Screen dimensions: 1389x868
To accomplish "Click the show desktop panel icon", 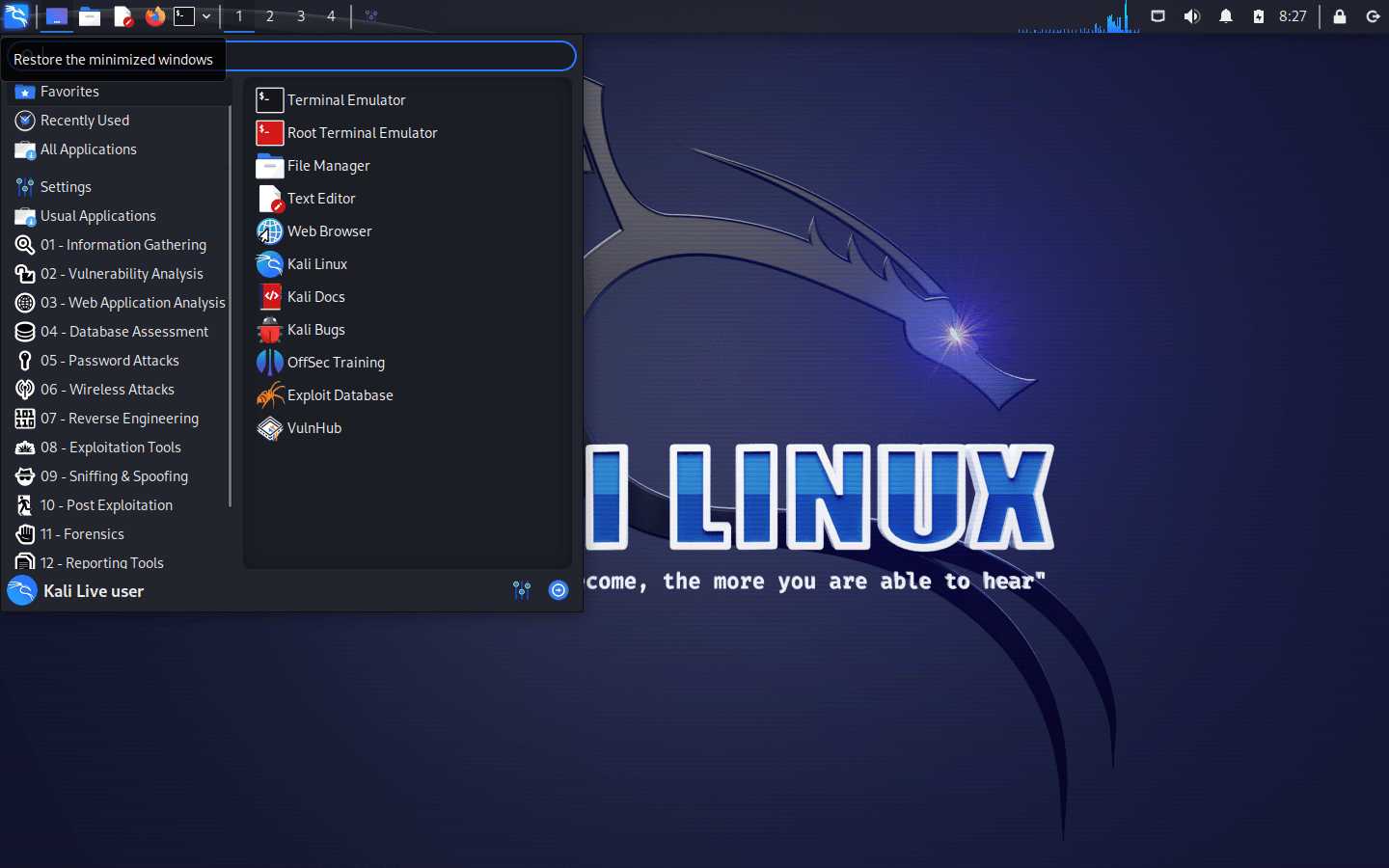I will (x=57, y=16).
